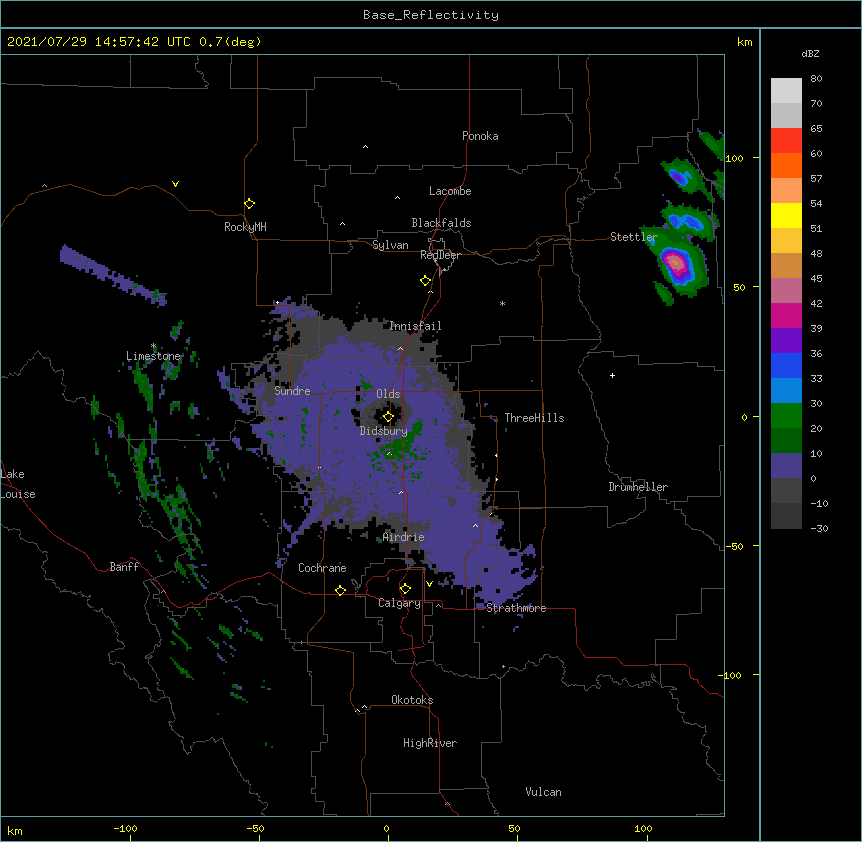This screenshot has width=862, height=842.
Task: Click the yellow diamond marker near RockyMH
Action: coord(249,204)
